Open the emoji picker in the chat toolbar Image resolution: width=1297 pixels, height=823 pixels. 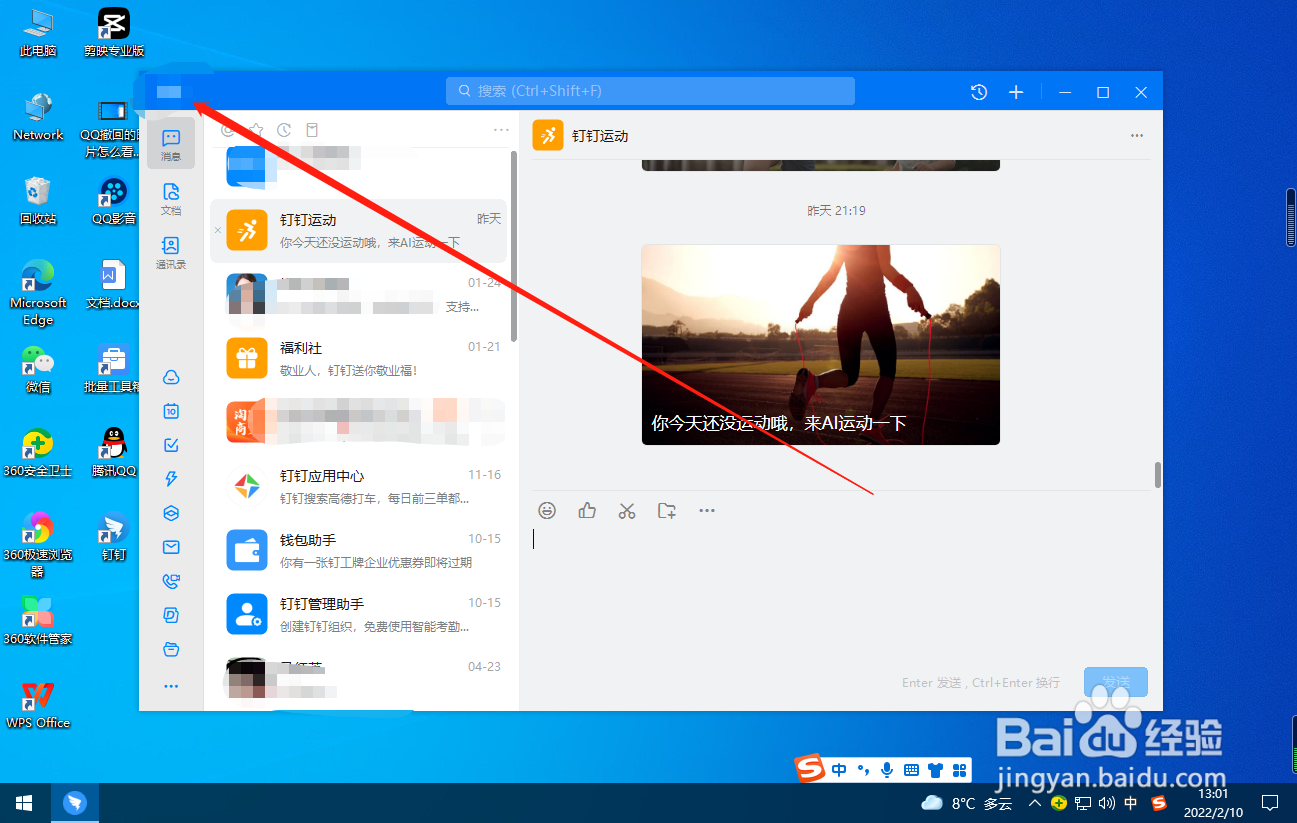point(547,510)
